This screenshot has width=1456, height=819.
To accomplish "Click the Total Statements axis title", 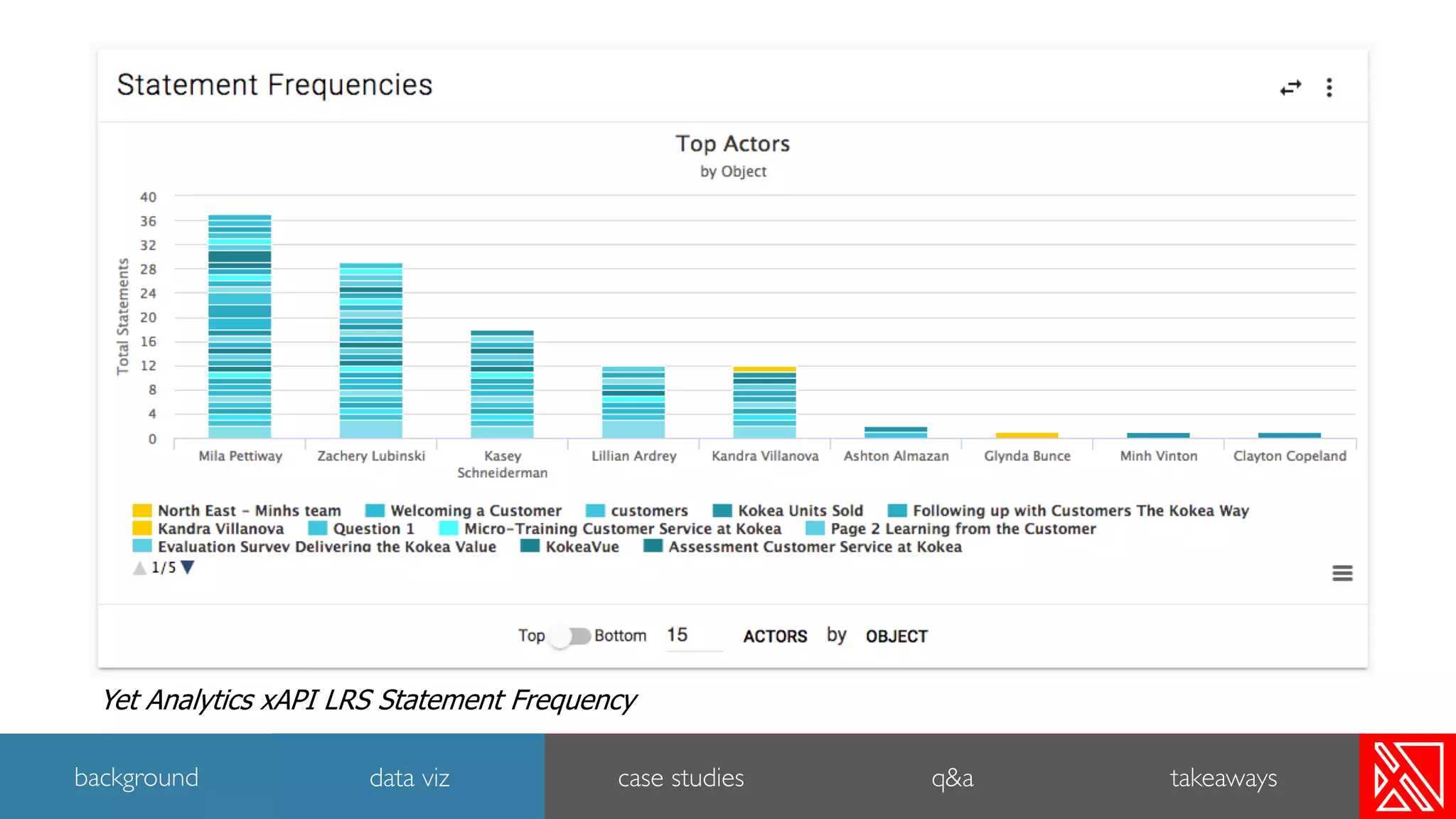I will tap(123, 316).
